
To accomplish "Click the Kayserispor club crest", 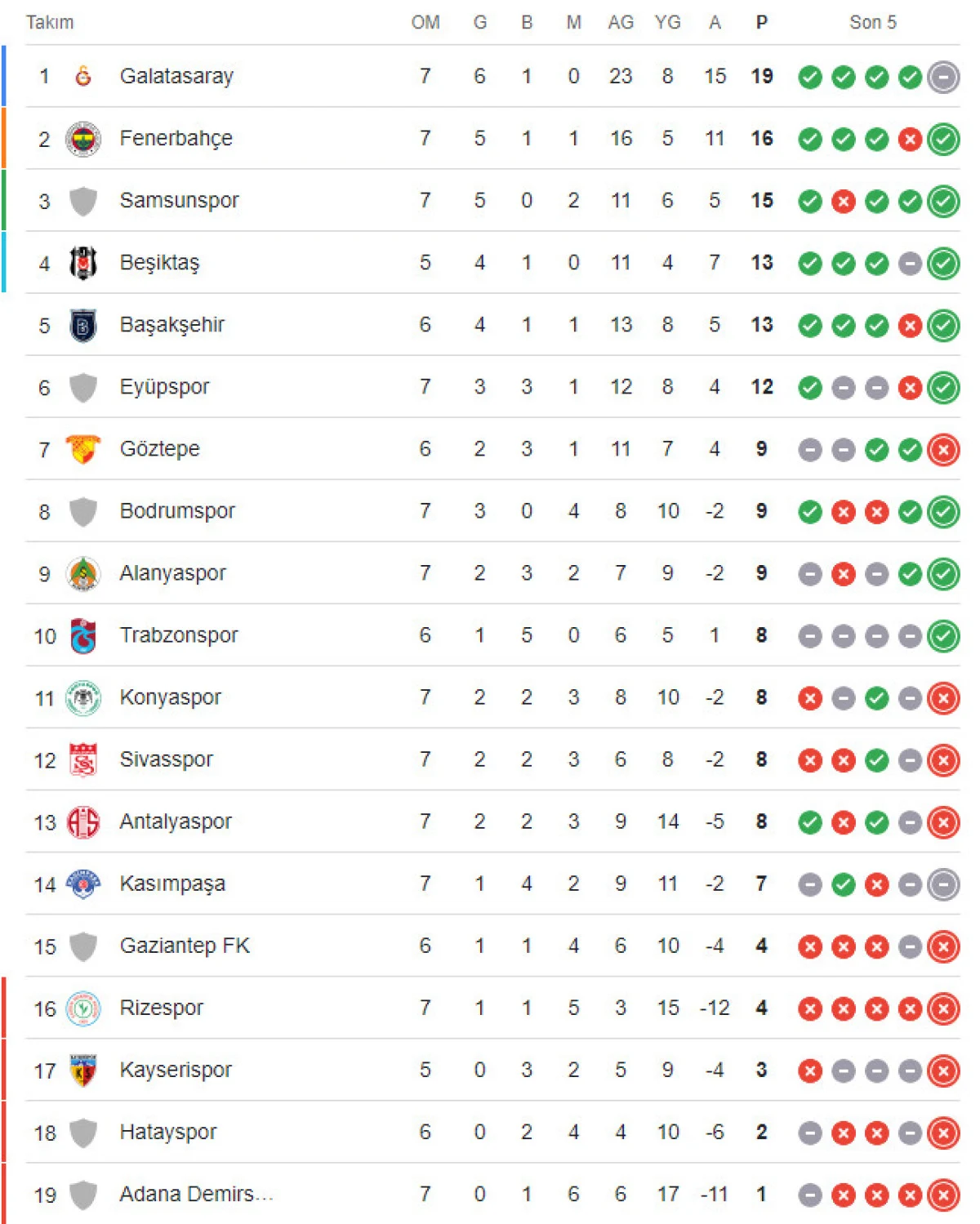I will point(82,1070).
